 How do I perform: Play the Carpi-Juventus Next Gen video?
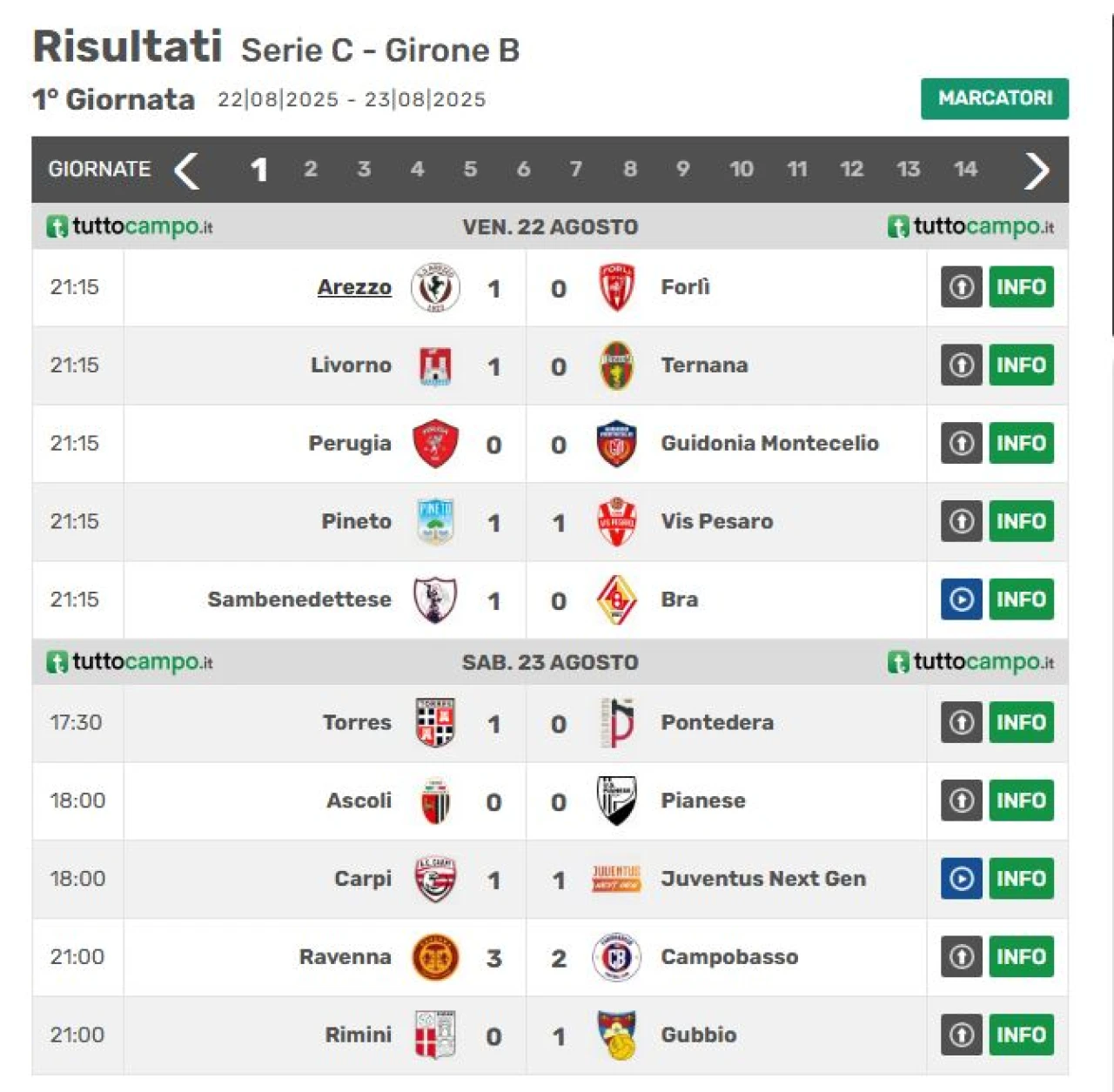[x=961, y=879]
